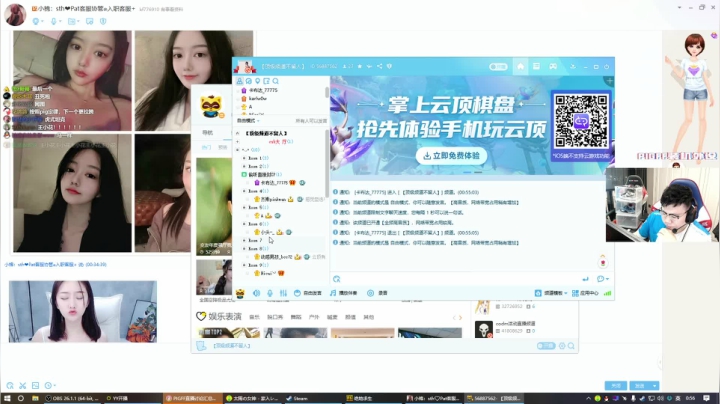Open the send options dropdown arrow in QQ chat
The width and height of the screenshot is (720, 404).
[655, 386]
